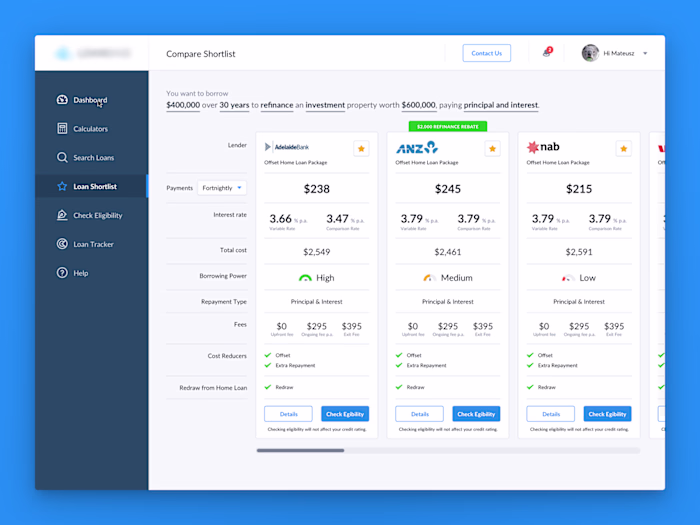700x525 pixels.
Task: Click total cost $2,591
Action: (x=579, y=252)
